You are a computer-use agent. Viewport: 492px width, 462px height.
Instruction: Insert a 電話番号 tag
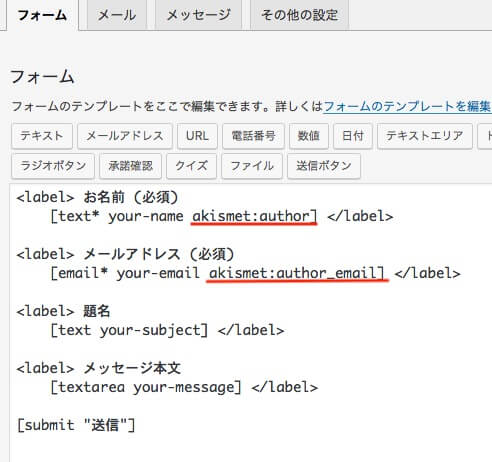click(253, 136)
